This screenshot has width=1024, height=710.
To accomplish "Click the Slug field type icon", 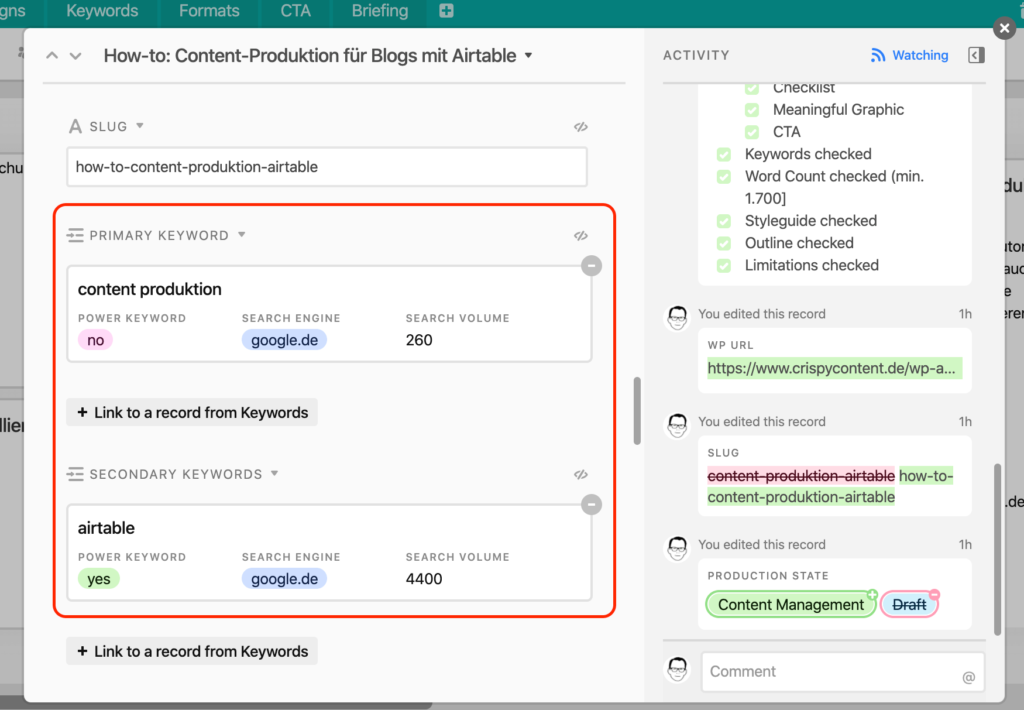I will [x=76, y=126].
